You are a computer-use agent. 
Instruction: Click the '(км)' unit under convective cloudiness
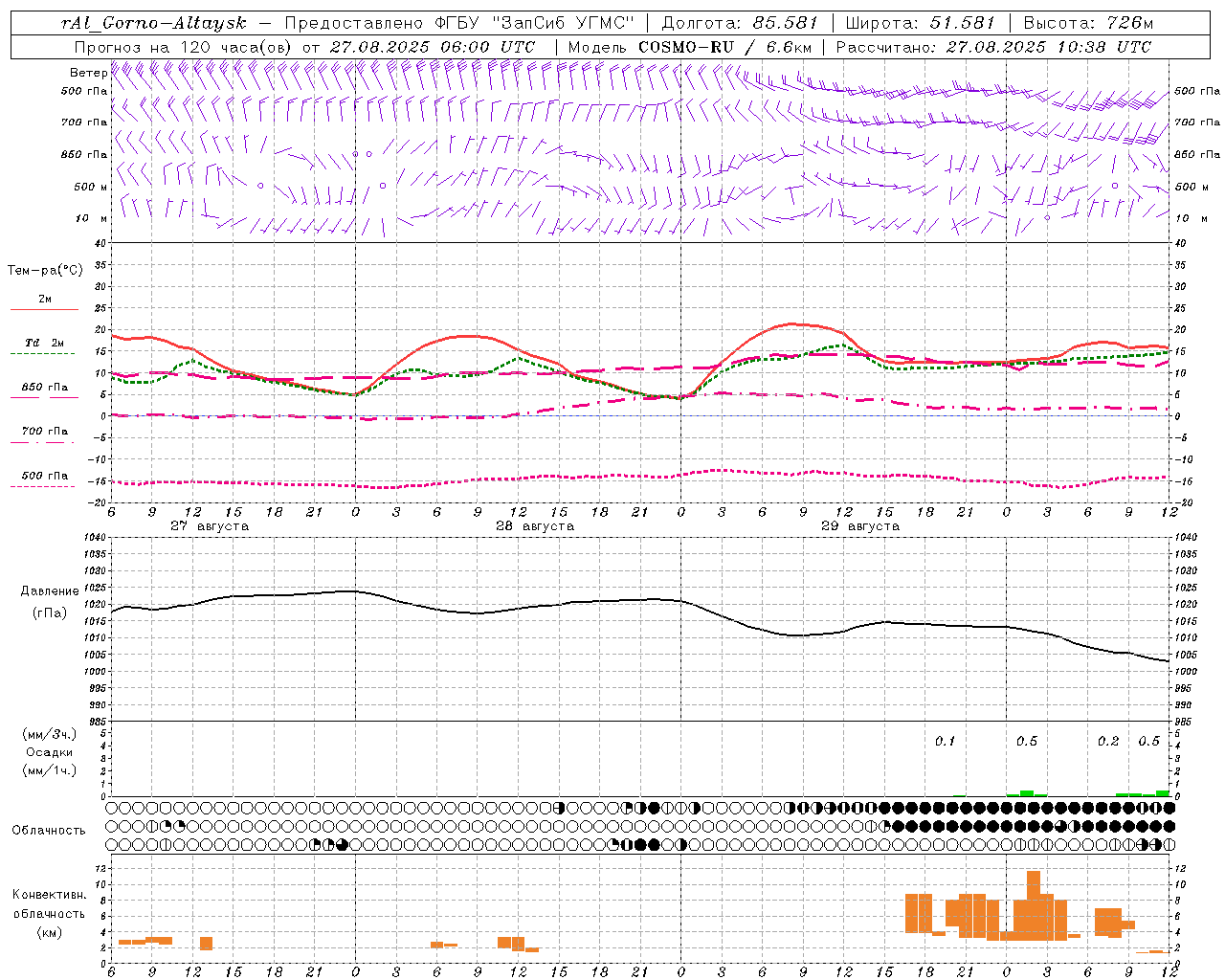coord(50,932)
